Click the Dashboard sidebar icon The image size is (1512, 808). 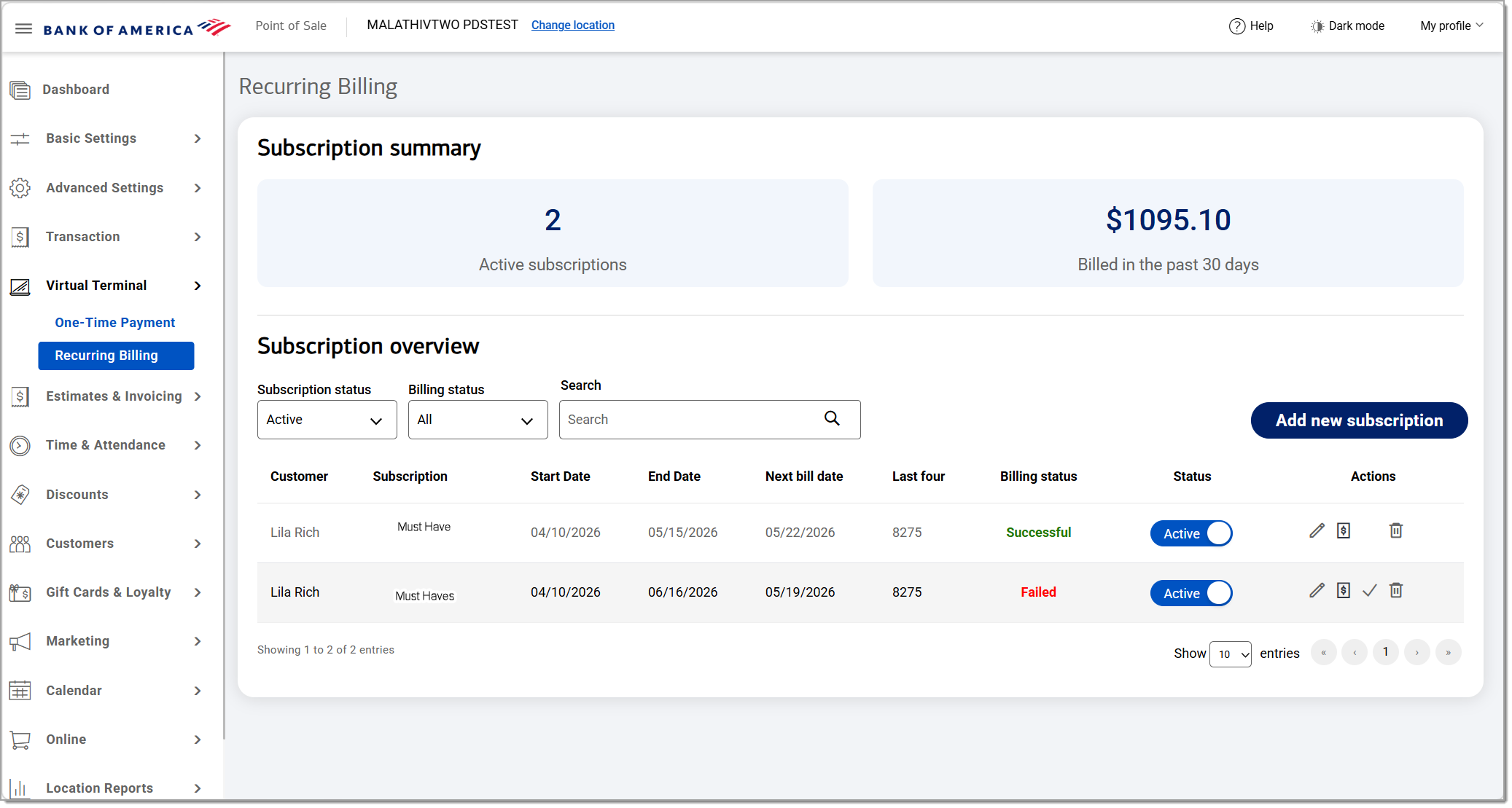click(20, 90)
